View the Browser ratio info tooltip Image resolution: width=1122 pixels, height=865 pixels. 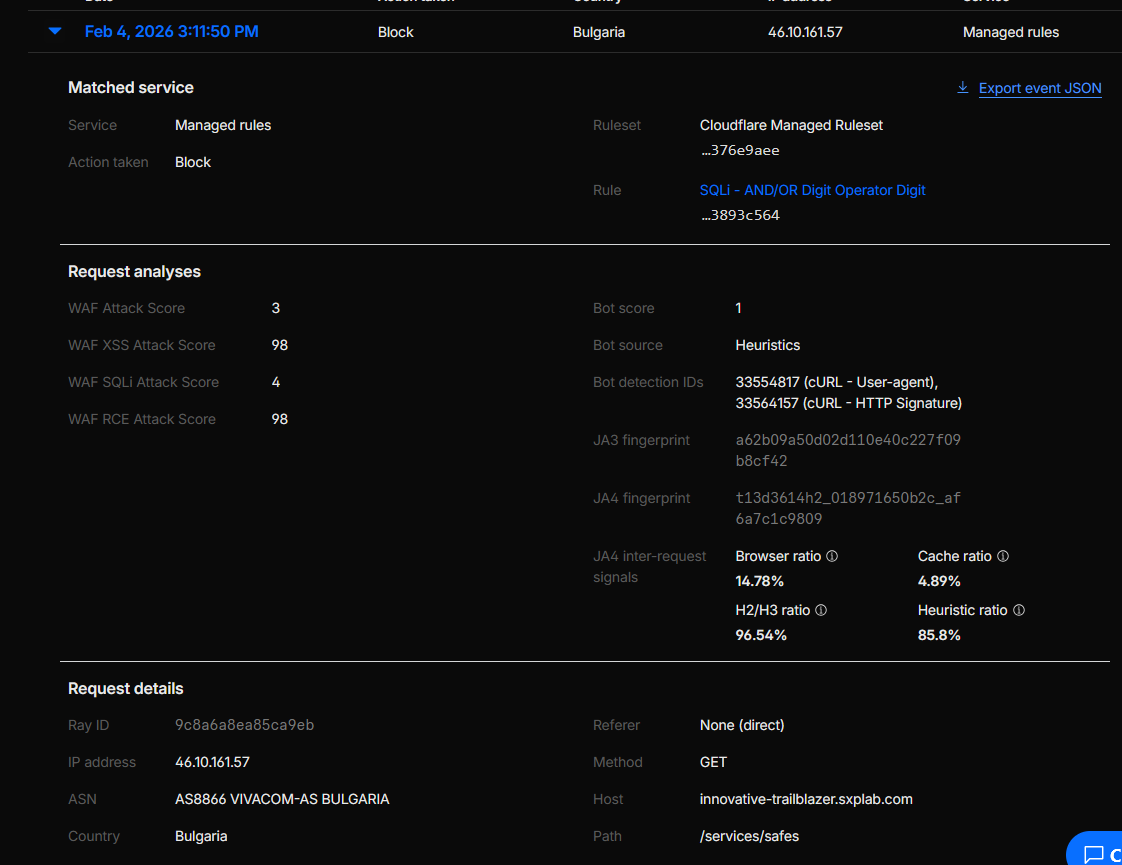(x=832, y=555)
